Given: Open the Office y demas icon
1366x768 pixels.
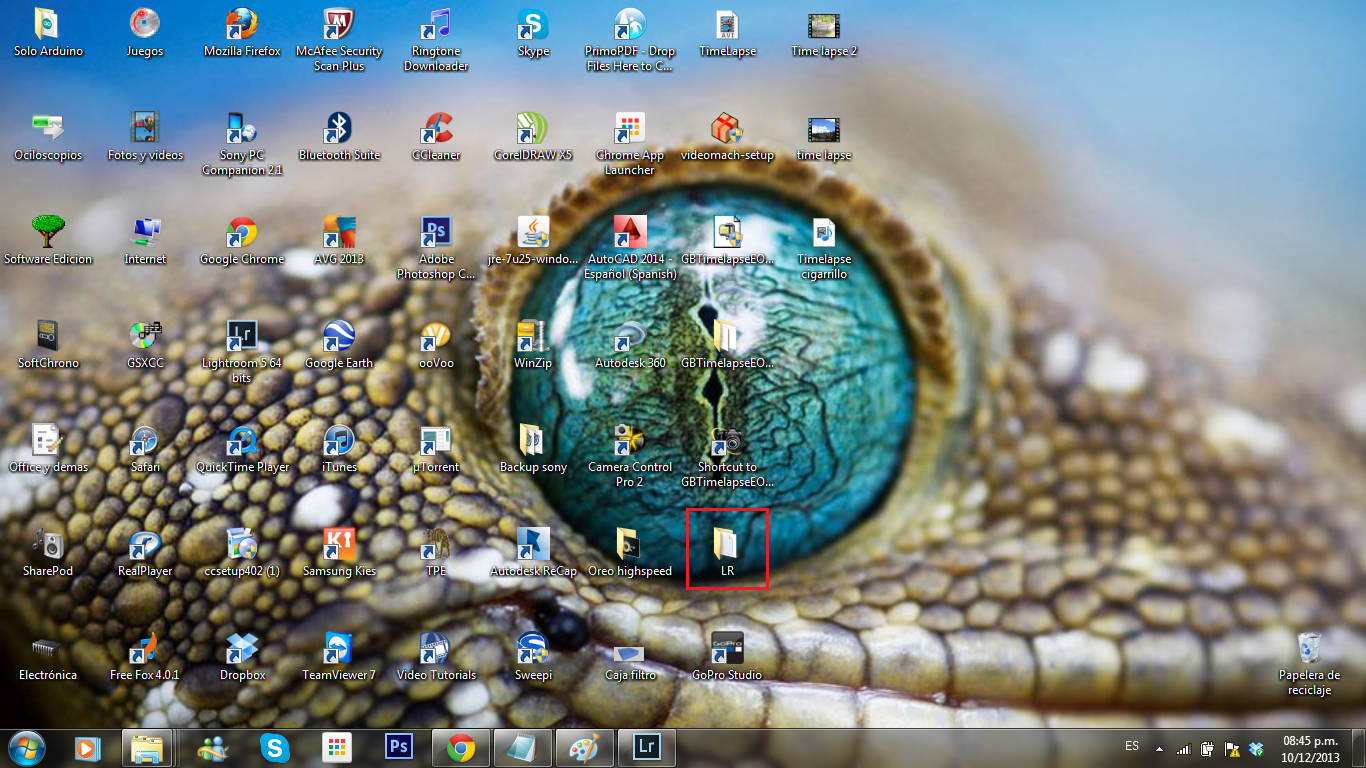Looking at the screenshot, I should [48, 449].
